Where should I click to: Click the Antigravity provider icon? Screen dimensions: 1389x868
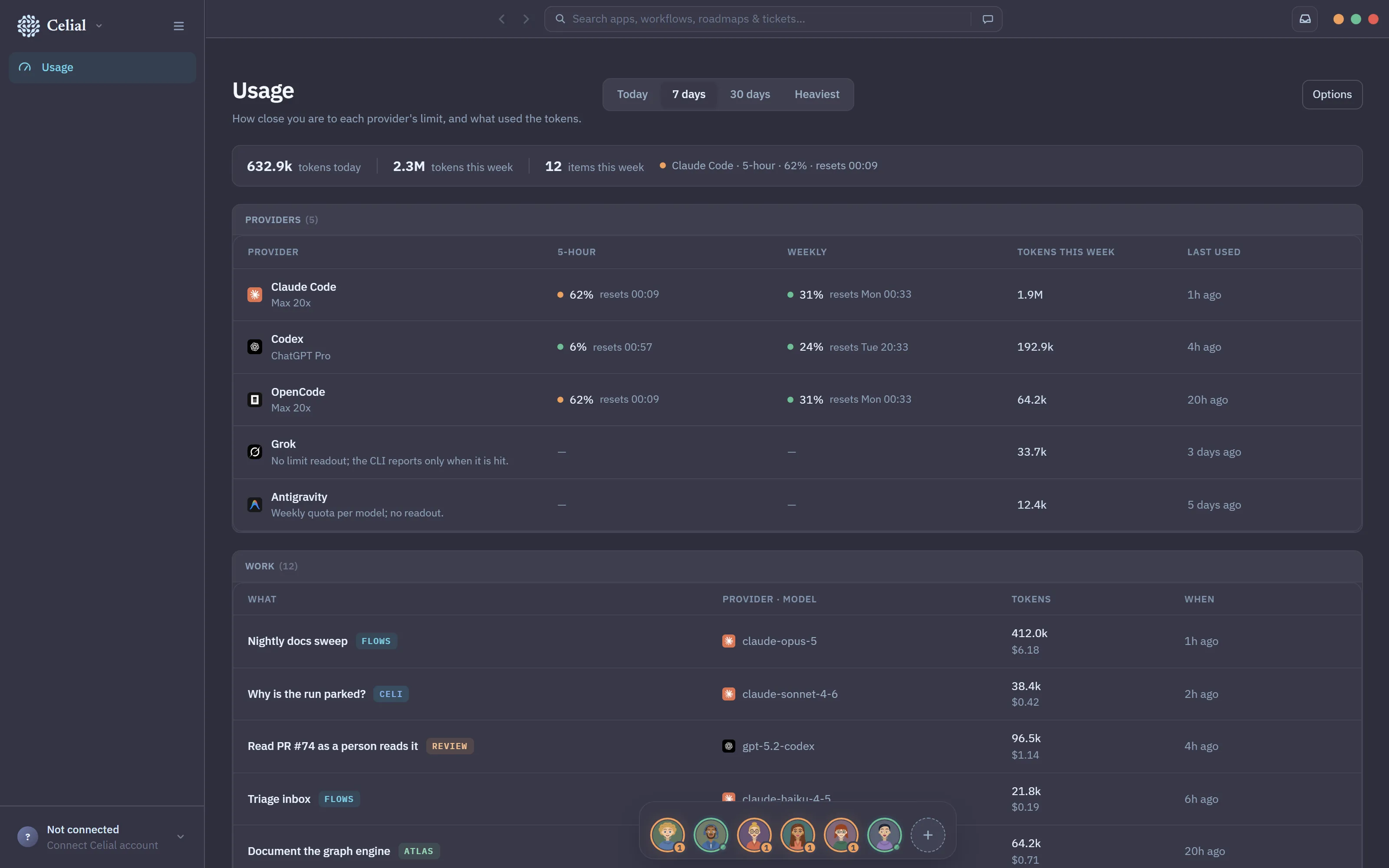[x=255, y=505]
